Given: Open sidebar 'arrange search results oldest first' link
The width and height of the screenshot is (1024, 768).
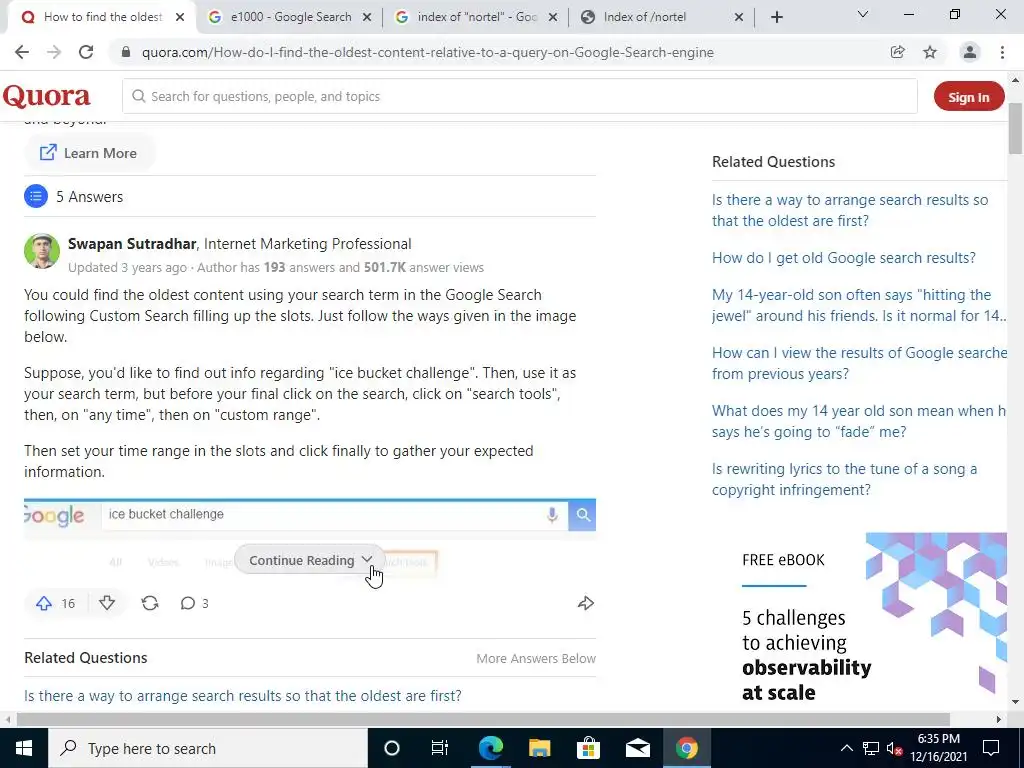Looking at the screenshot, I should point(850,210).
